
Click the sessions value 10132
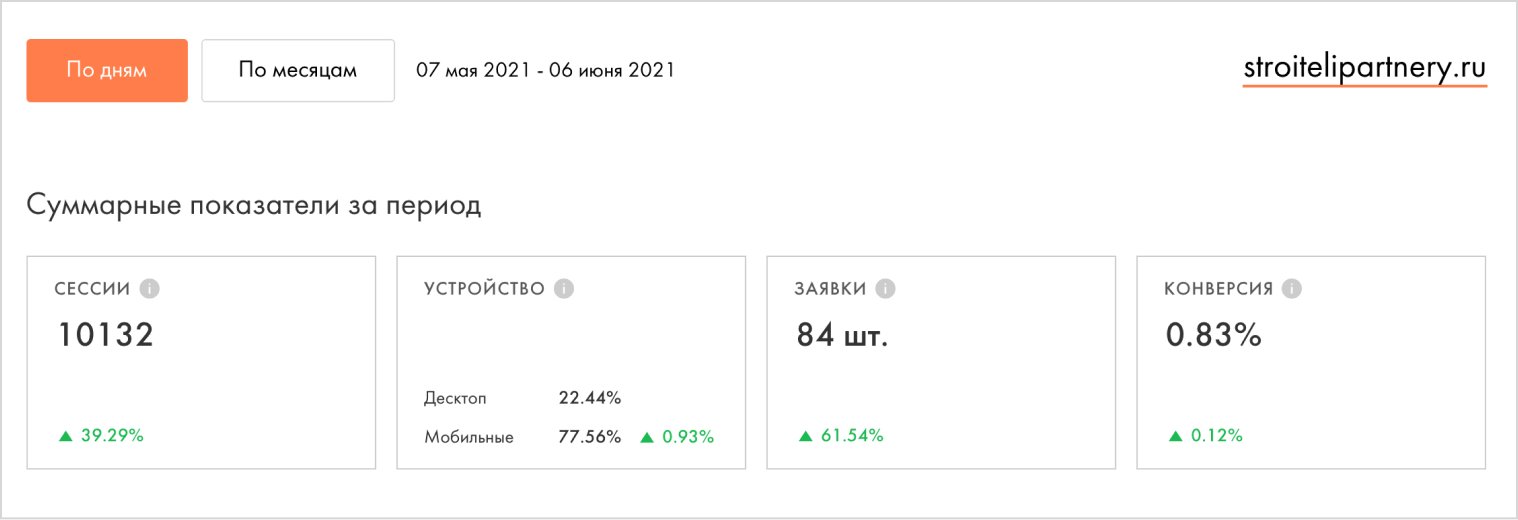[105, 335]
